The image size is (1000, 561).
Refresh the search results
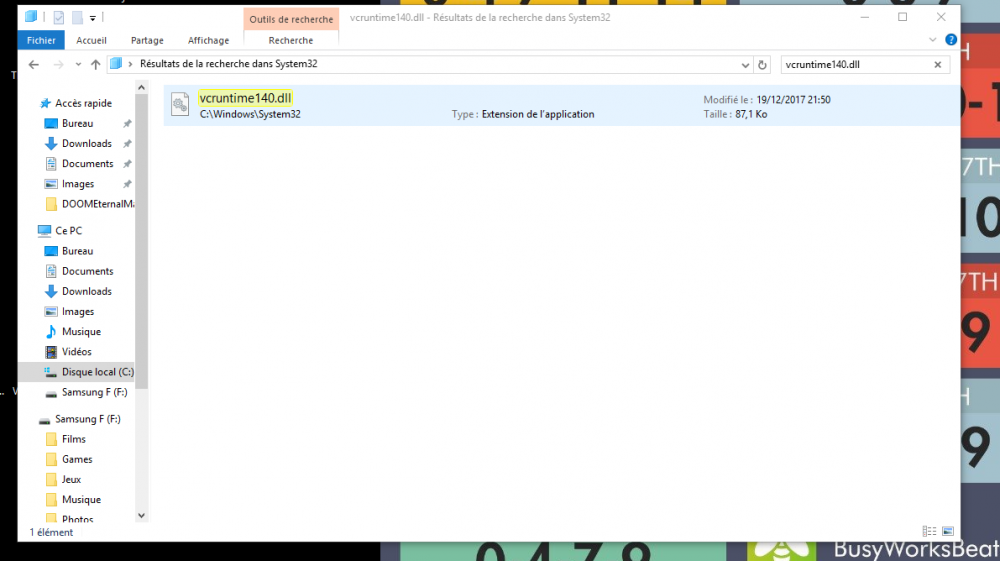(x=762, y=64)
